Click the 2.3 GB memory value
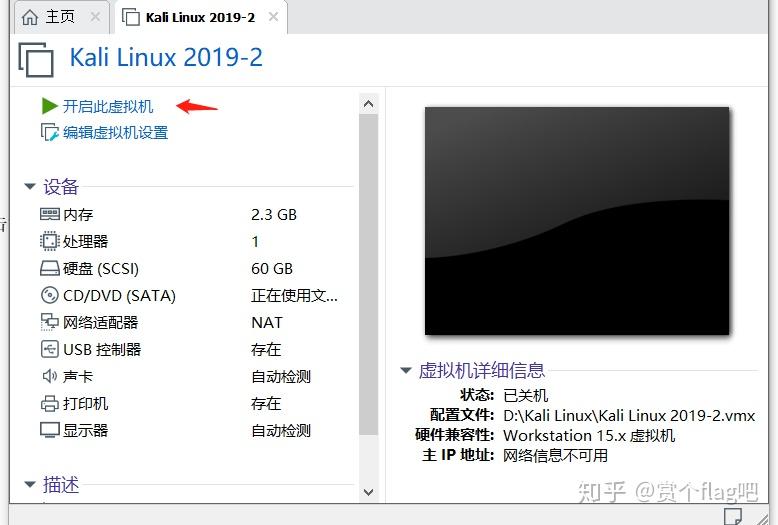This screenshot has height=525, width=778. coord(274,214)
